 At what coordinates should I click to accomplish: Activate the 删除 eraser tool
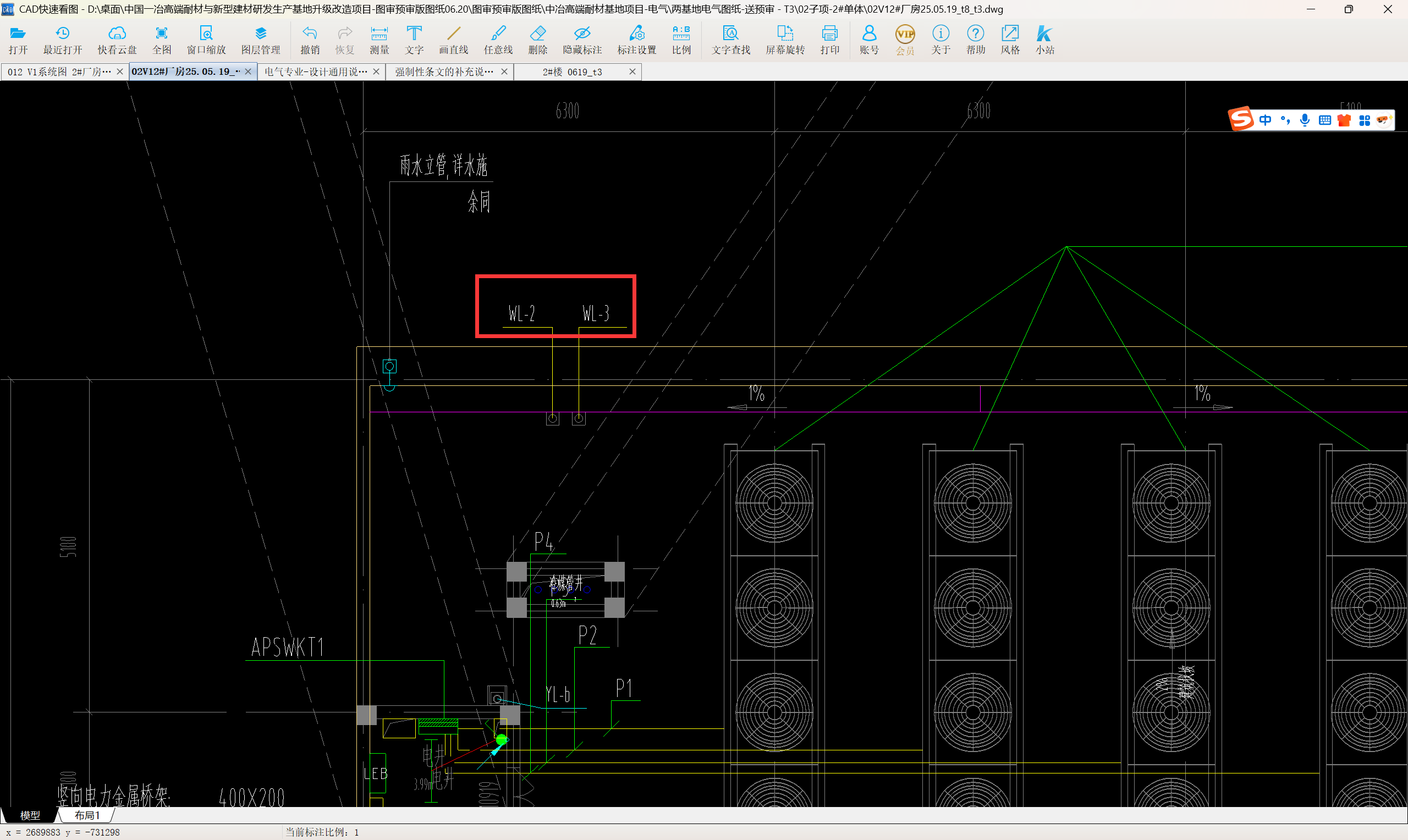(537, 40)
